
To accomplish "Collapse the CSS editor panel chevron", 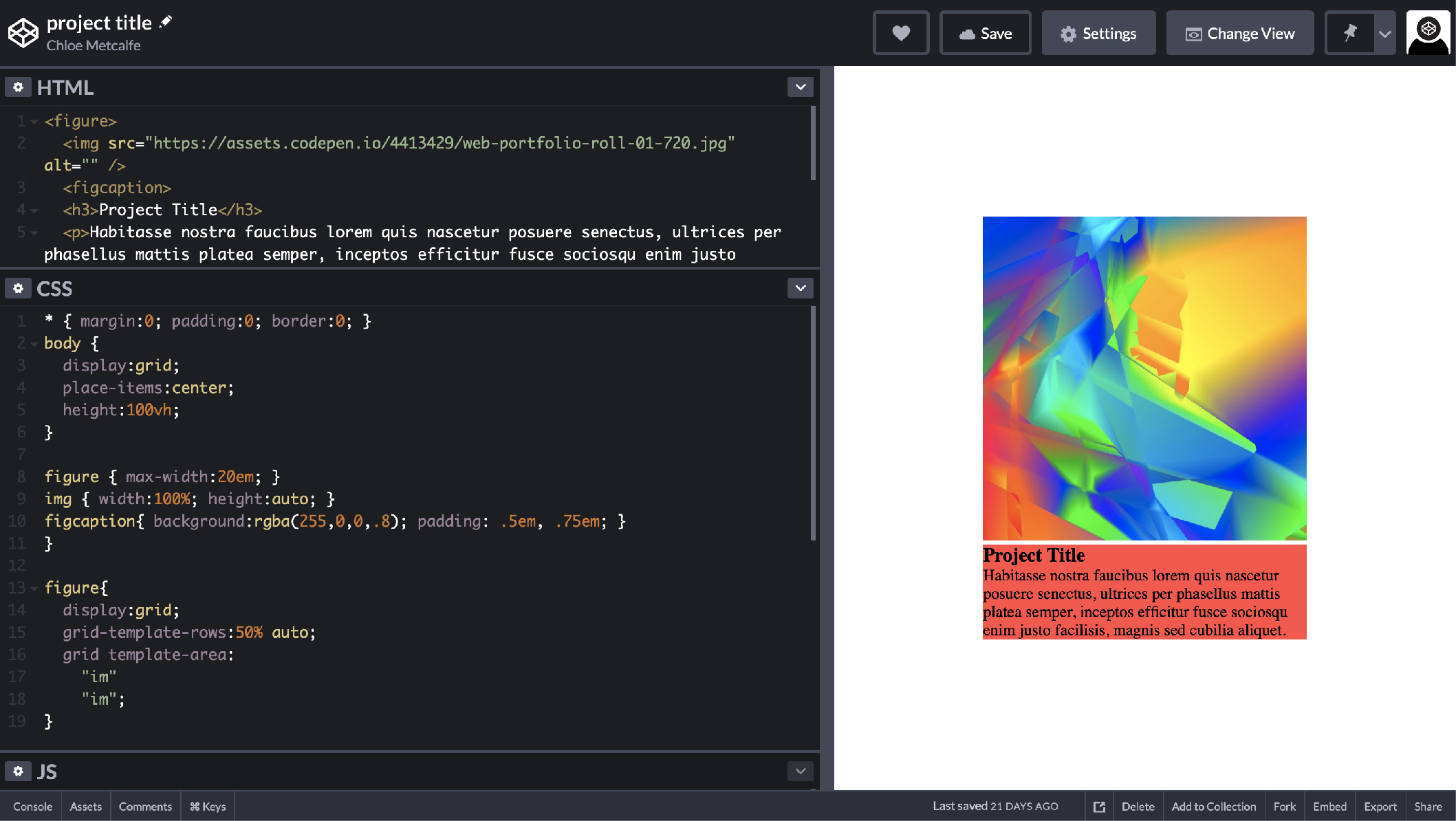I will pos(800,288).
